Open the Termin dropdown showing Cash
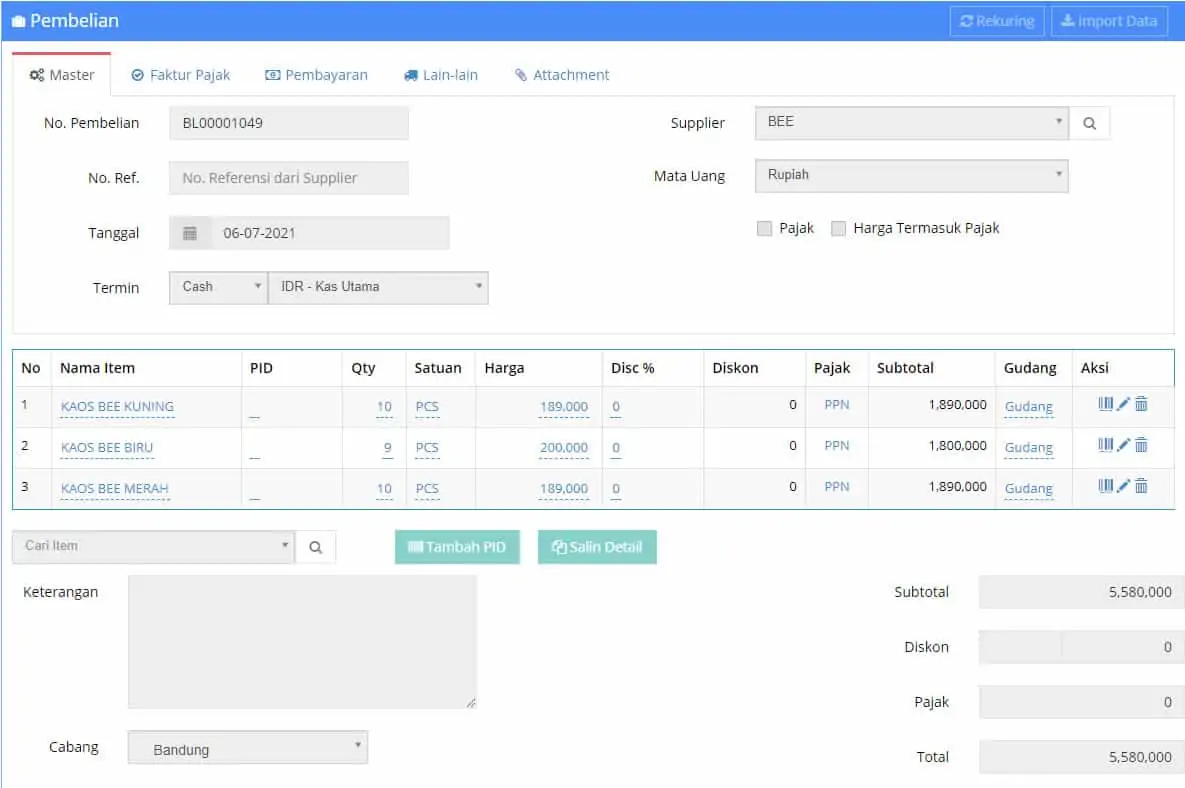 218,287
